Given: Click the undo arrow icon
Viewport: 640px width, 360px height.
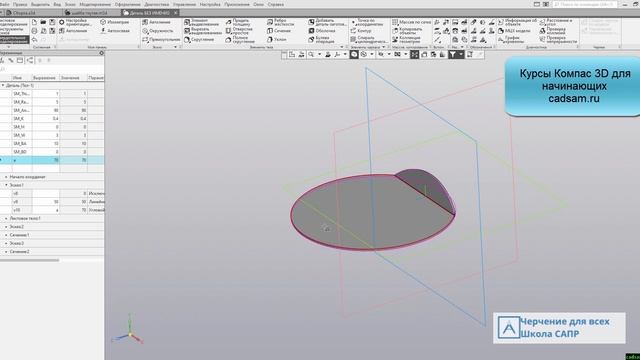Looking at the screenshot, I should tap(34, 40).
